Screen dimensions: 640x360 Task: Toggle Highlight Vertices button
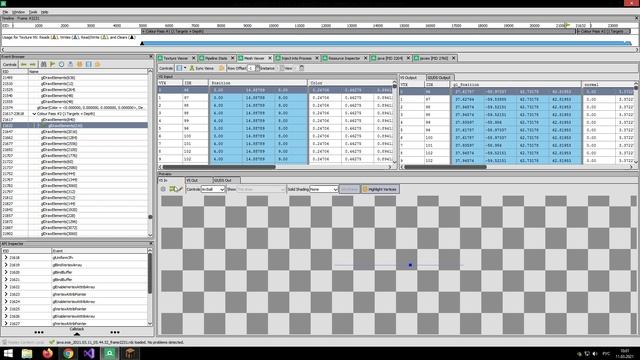(x=380, y=189)
